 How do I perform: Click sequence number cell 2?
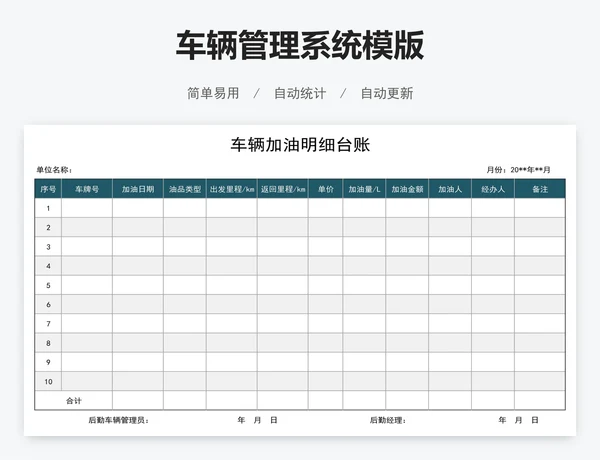(48, 227)
